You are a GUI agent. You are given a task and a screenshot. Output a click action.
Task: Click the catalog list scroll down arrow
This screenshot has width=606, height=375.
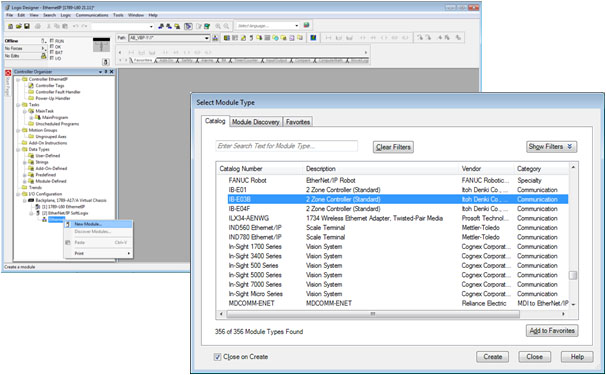(573, 305)
